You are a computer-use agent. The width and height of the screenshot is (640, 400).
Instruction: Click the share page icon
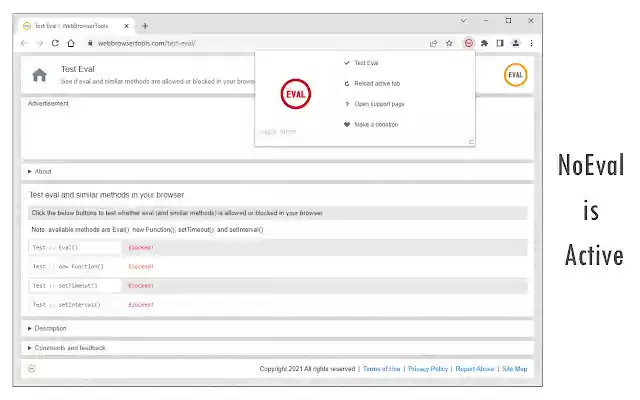click(x=433, y=43)
